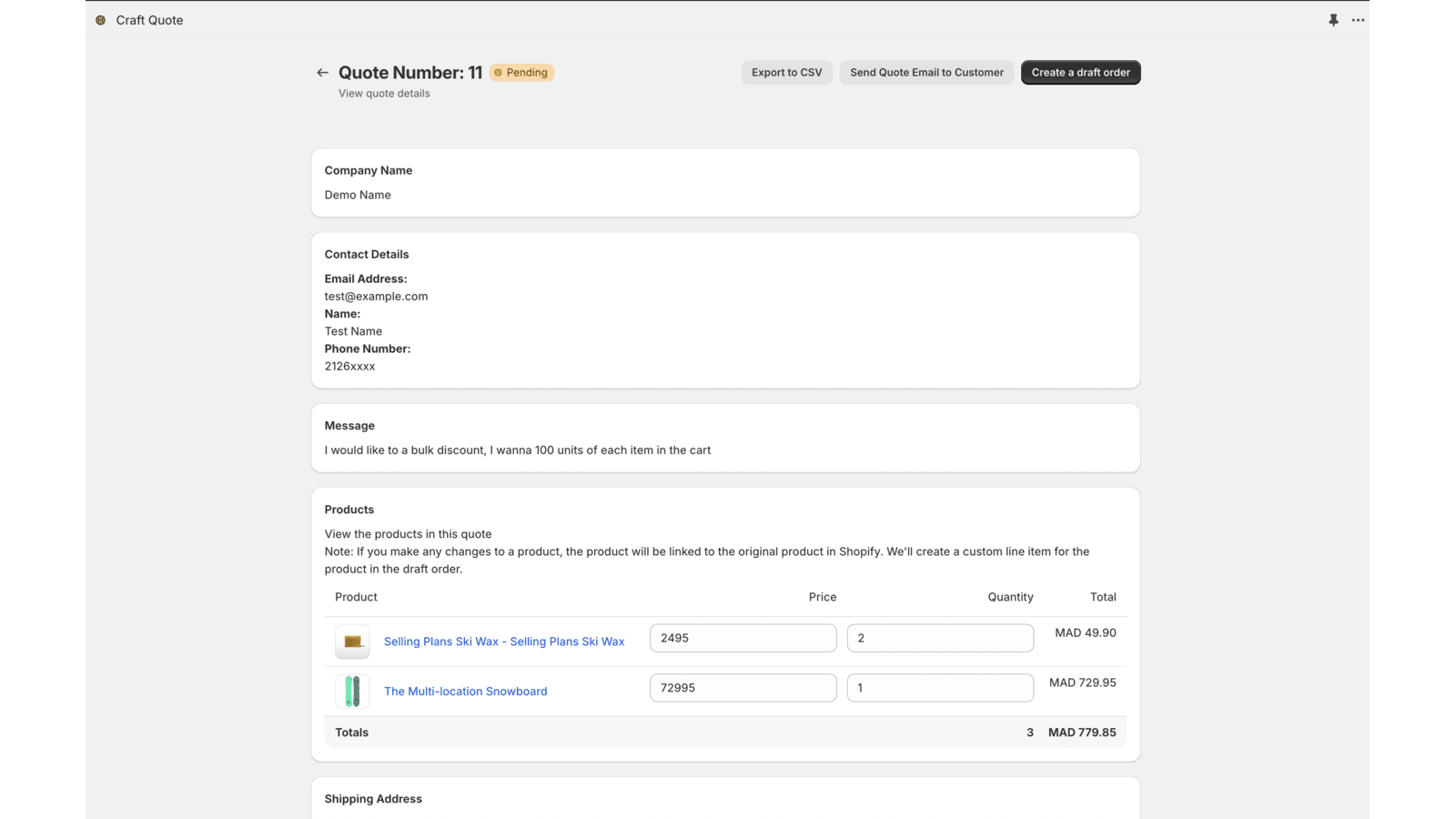The image size is (1456, 819).
Task: Send Quote Email to Customer
Action: click(x=926, y=73)
